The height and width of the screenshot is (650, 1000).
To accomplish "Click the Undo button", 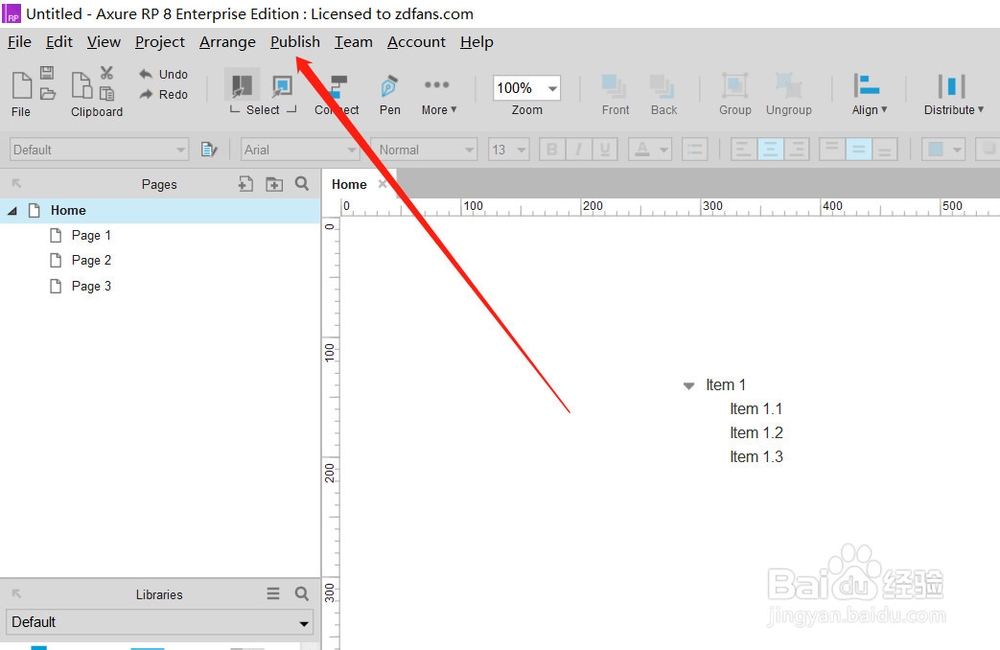I will pos(164,74).
